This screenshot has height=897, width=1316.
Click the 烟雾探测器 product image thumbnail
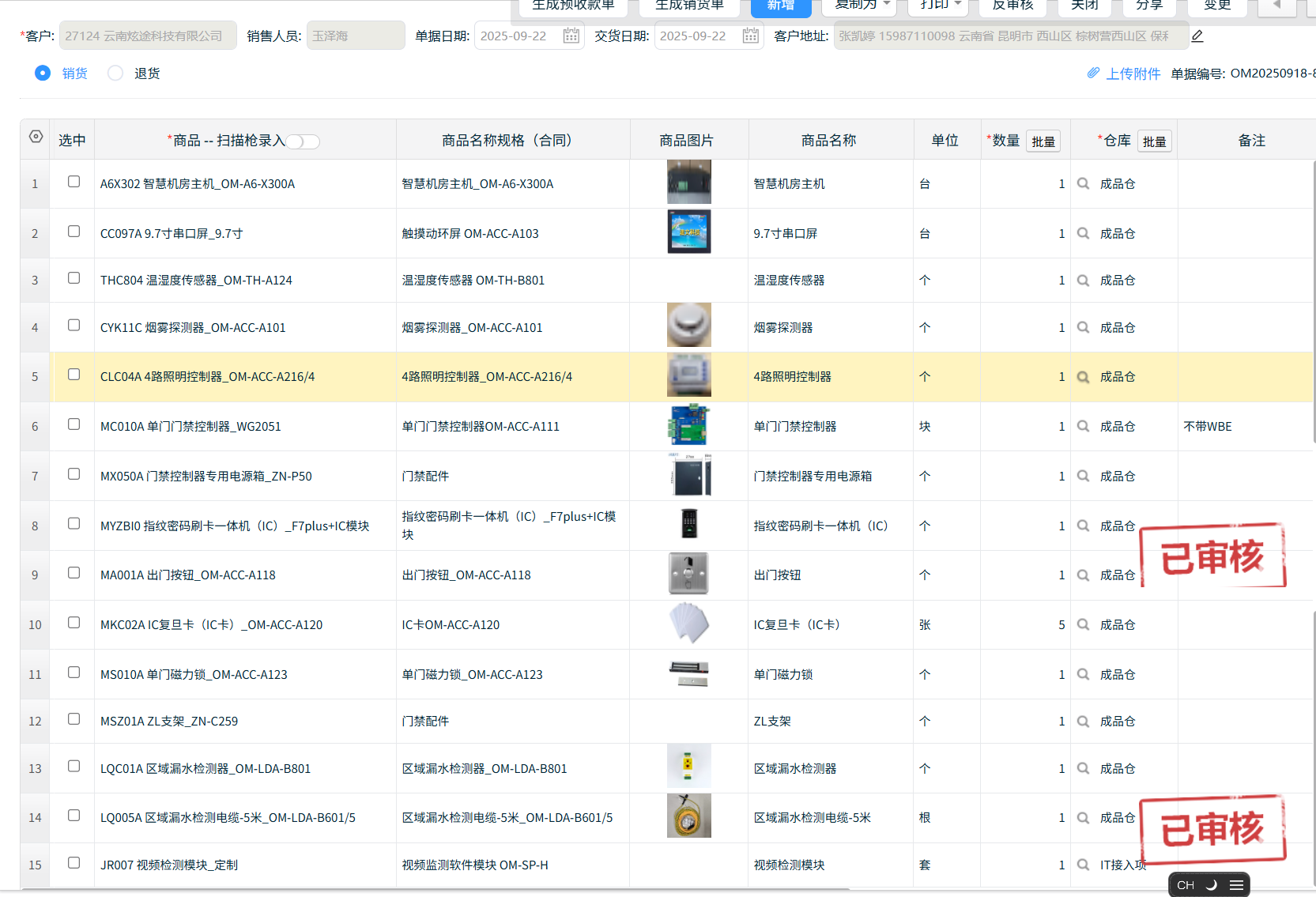coord(688,325)
